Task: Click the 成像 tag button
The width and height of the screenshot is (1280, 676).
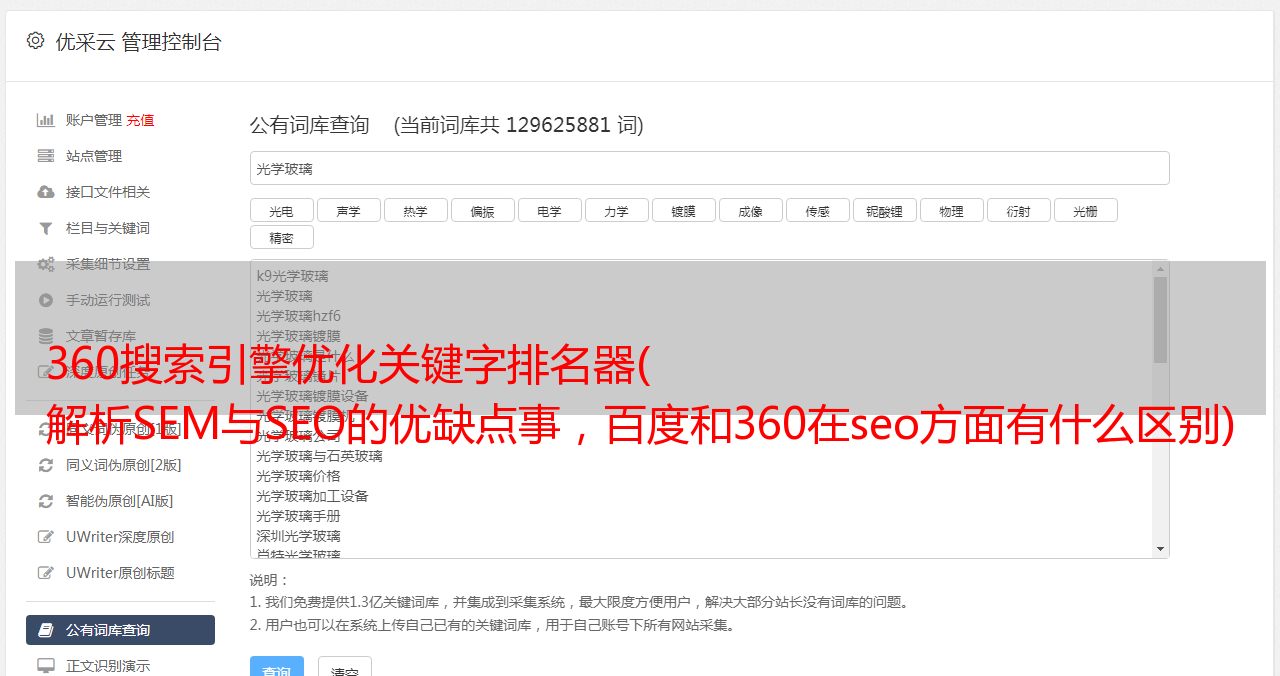Action: 751,210
